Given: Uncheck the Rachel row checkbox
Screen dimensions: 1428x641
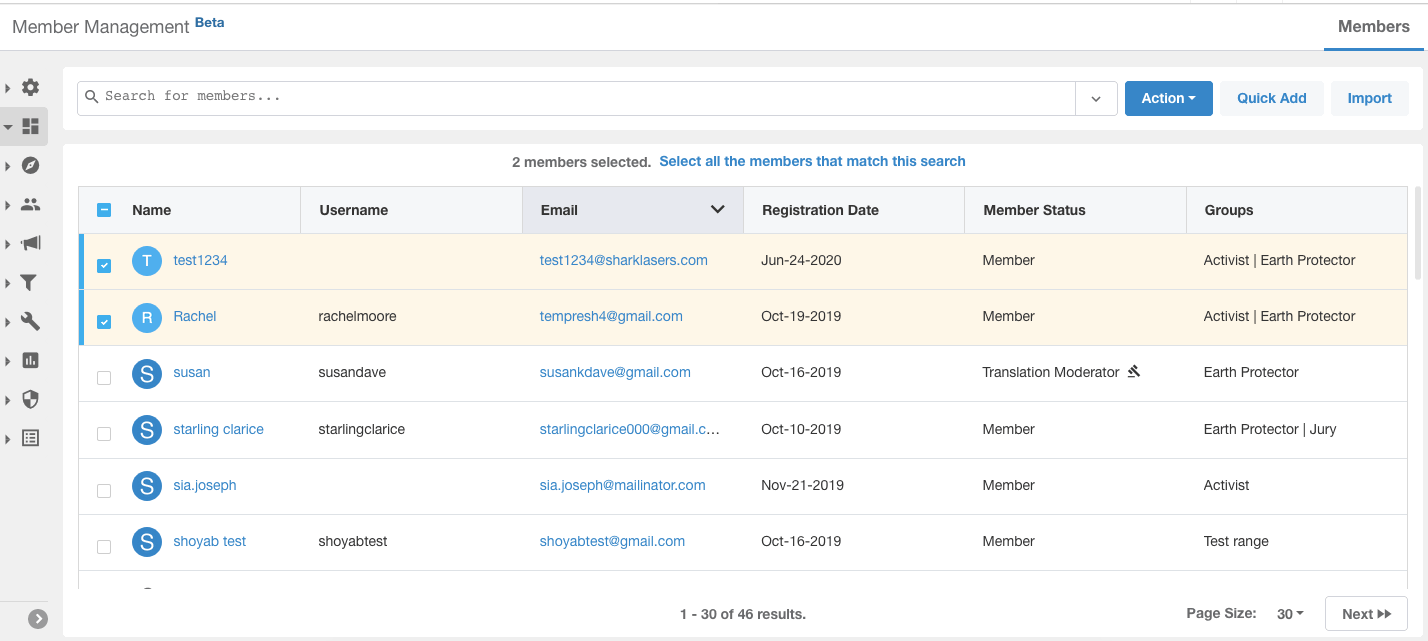Looking at the screenshot, I should click(x=104, y=322).
